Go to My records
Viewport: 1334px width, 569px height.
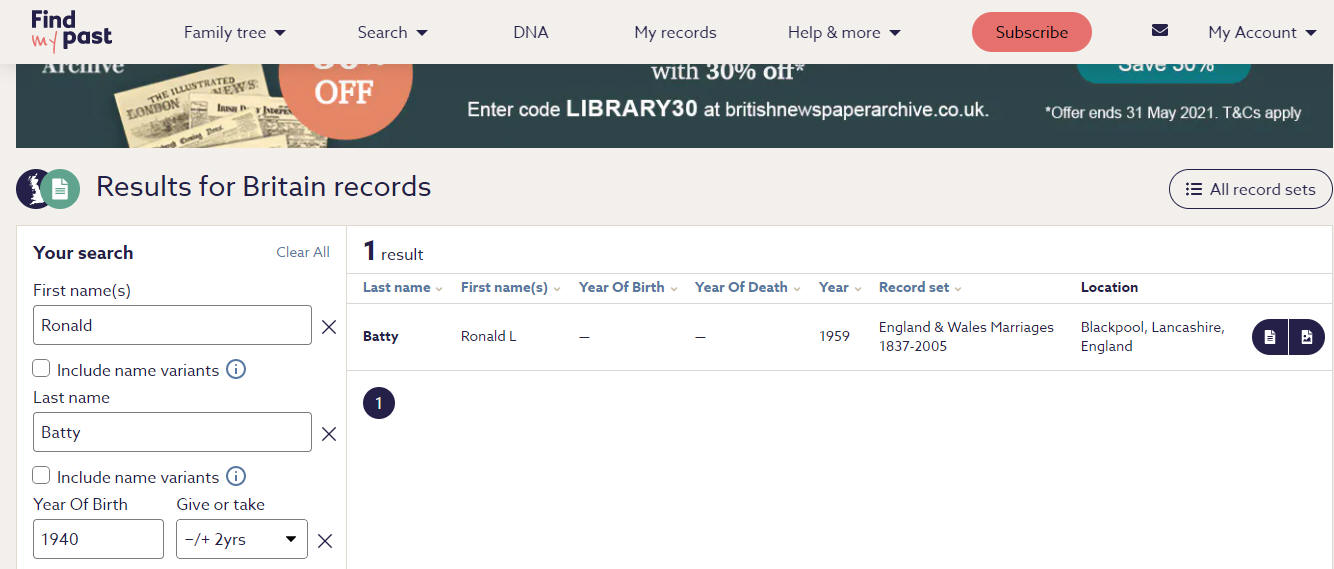(675, 32)
